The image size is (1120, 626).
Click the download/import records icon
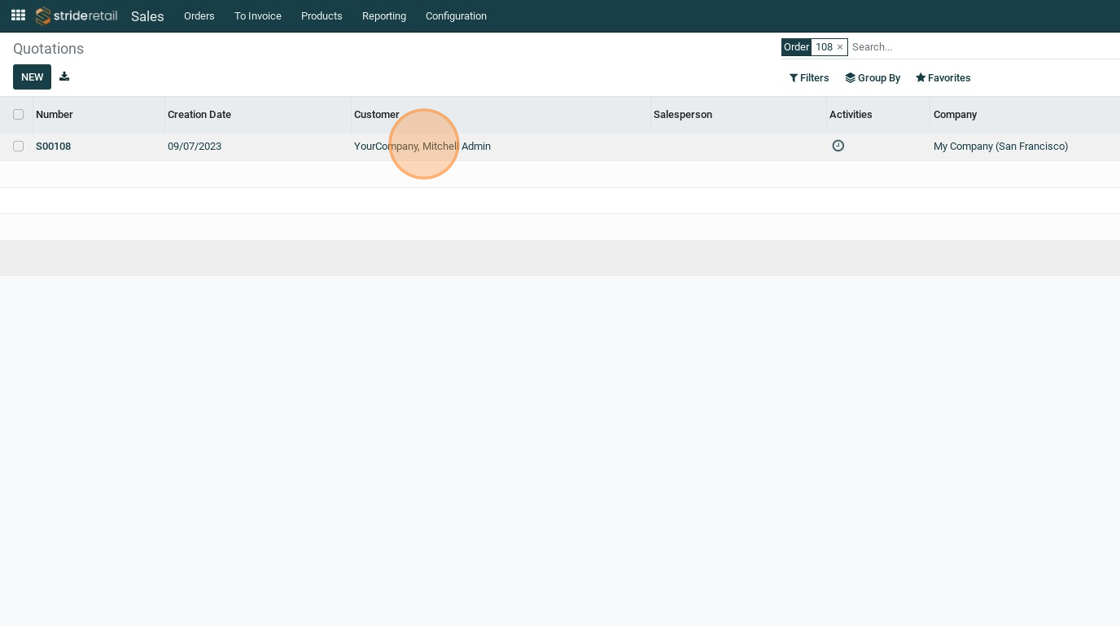pyautogui.click(x=64, y=76)
